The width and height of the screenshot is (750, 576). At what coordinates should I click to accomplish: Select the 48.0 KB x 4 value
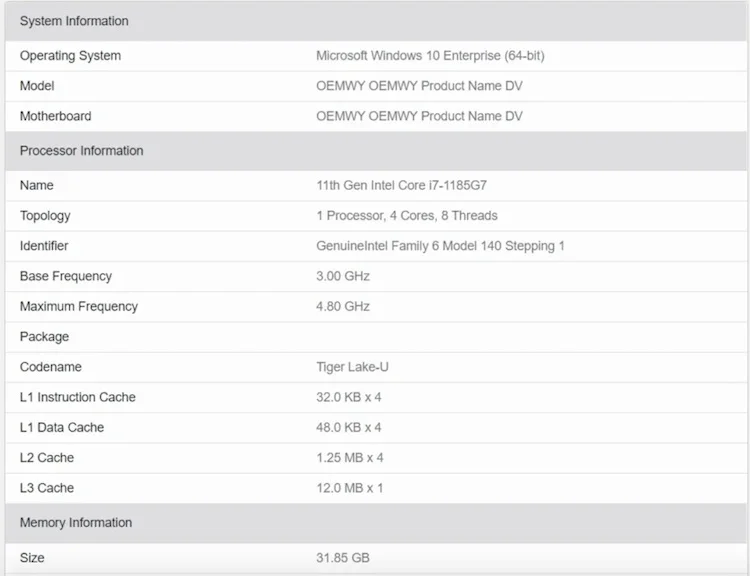click(348, 427)
